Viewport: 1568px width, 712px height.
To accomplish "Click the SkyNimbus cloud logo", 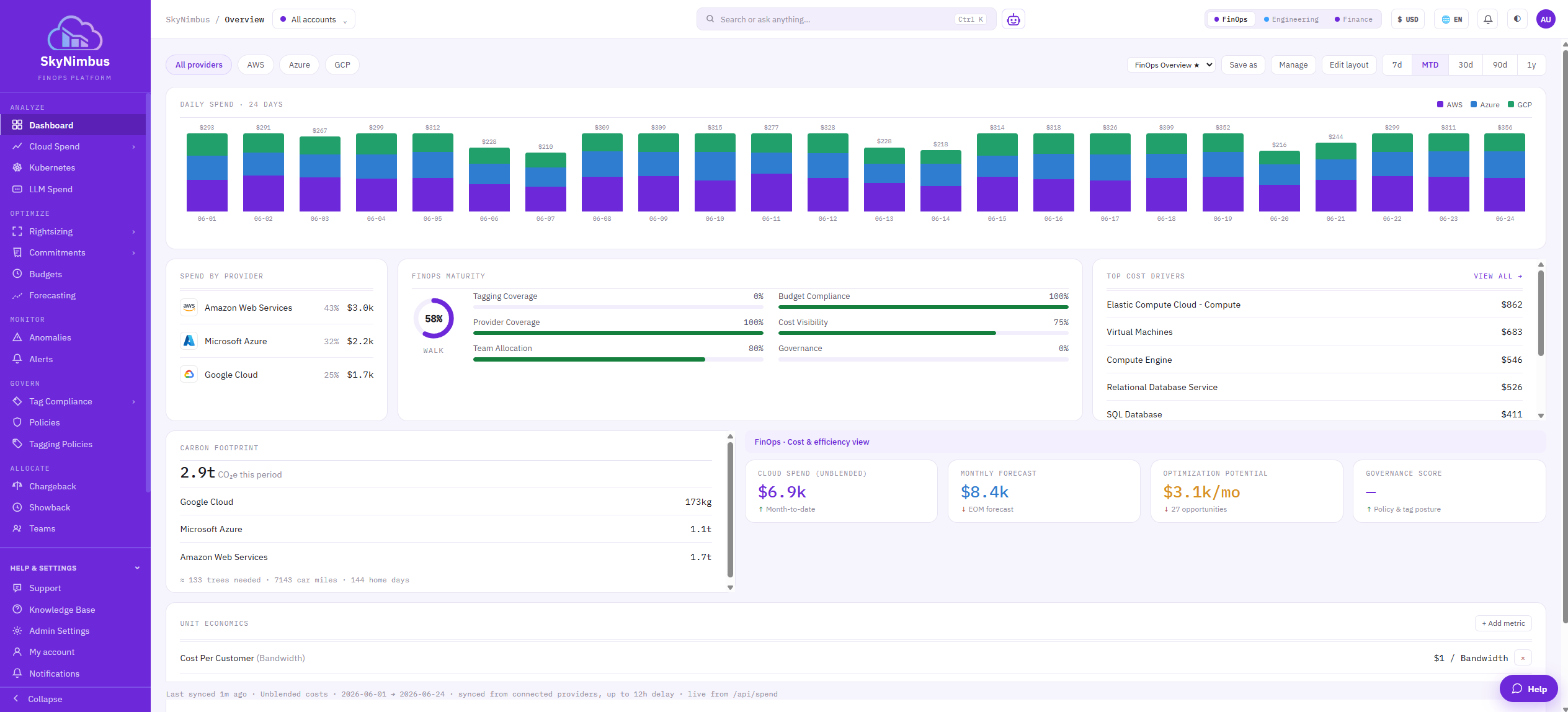I will point(75,33).
